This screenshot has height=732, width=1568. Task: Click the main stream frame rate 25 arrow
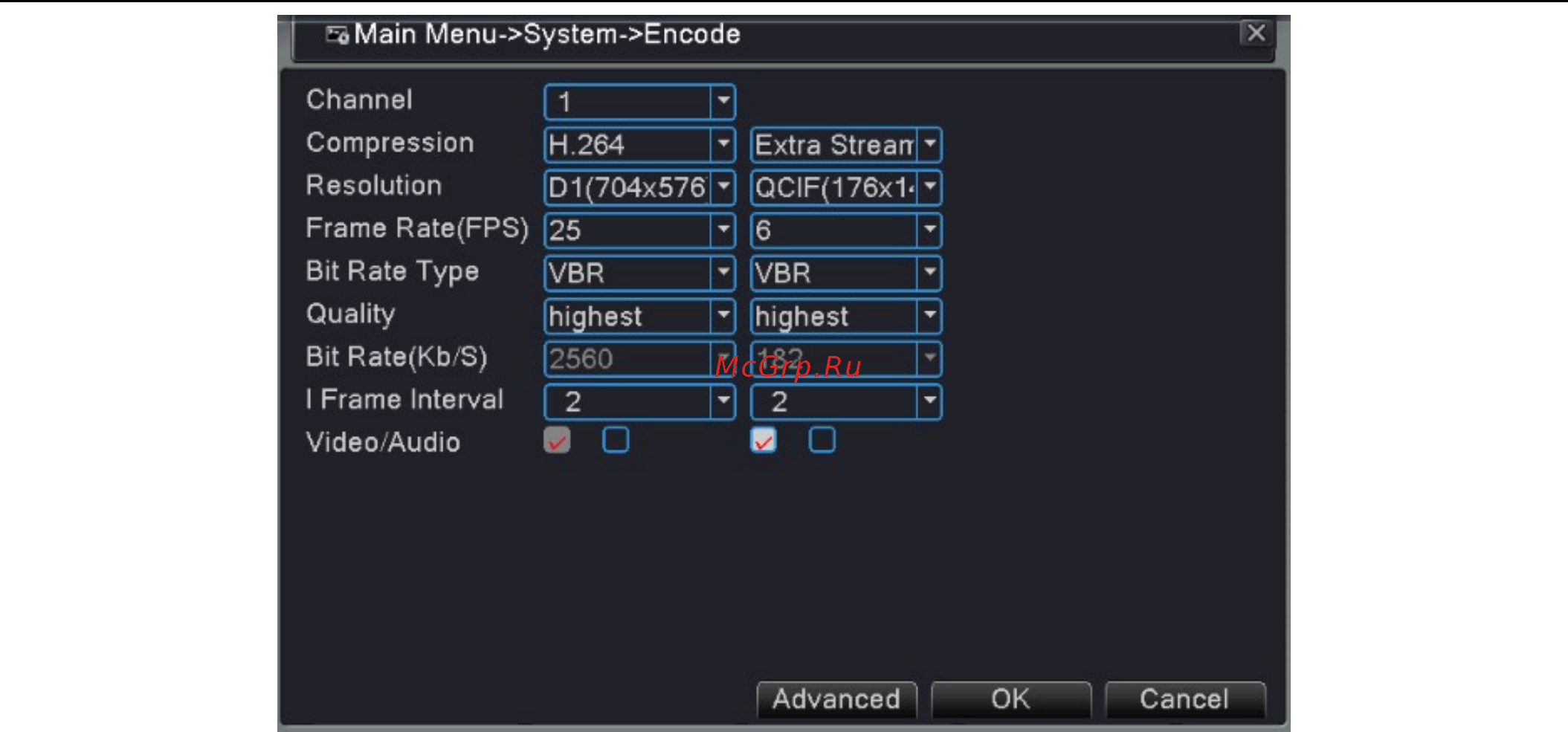point(723,230)
